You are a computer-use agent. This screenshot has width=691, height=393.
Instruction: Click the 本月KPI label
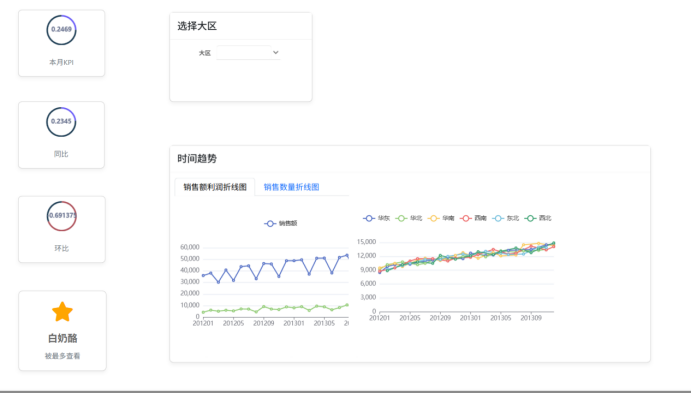pyautogui.click(x=61, y=62)
